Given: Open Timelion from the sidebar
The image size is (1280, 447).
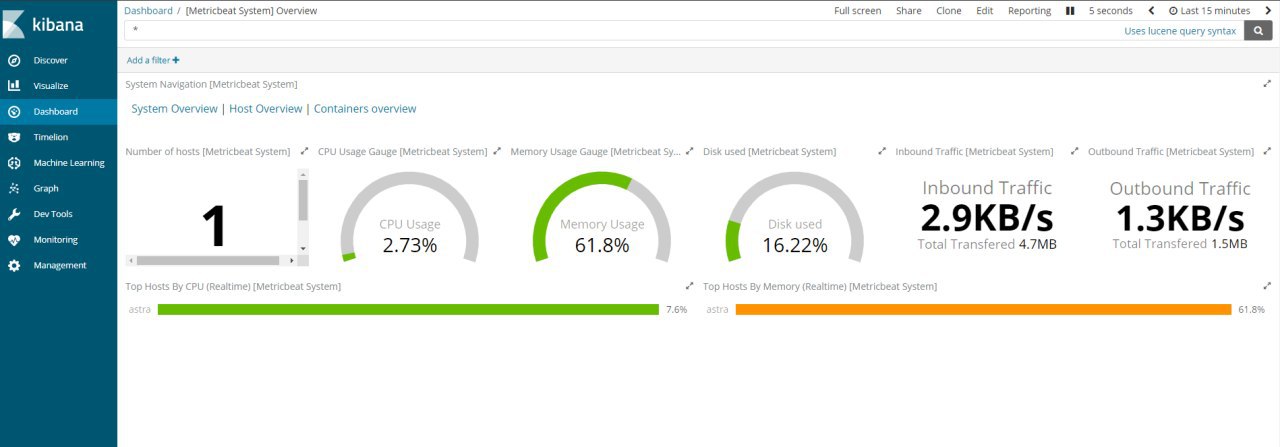Looking at the screenshot, I should coord(58,137).
